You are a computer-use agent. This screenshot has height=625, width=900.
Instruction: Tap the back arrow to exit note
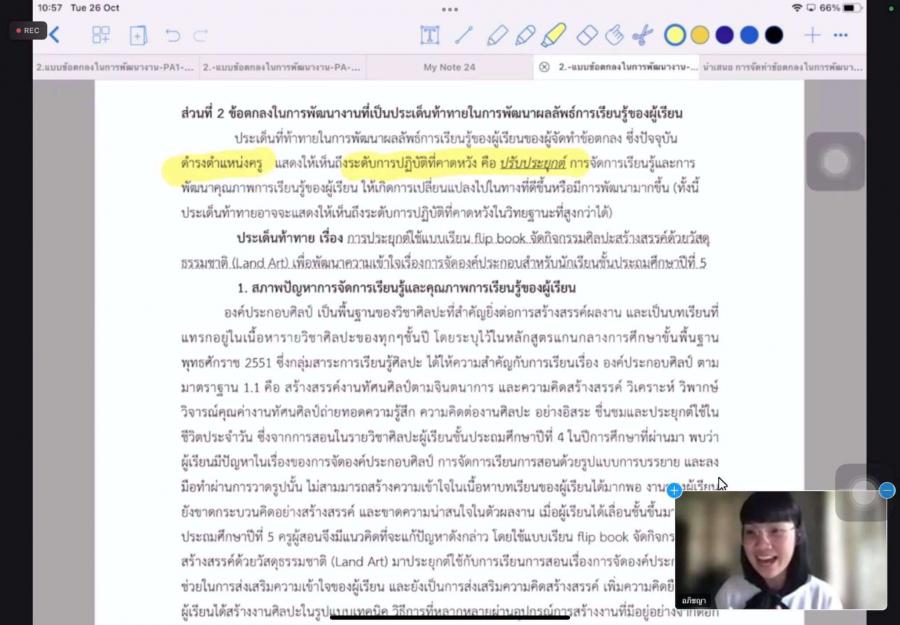[54, 36]
